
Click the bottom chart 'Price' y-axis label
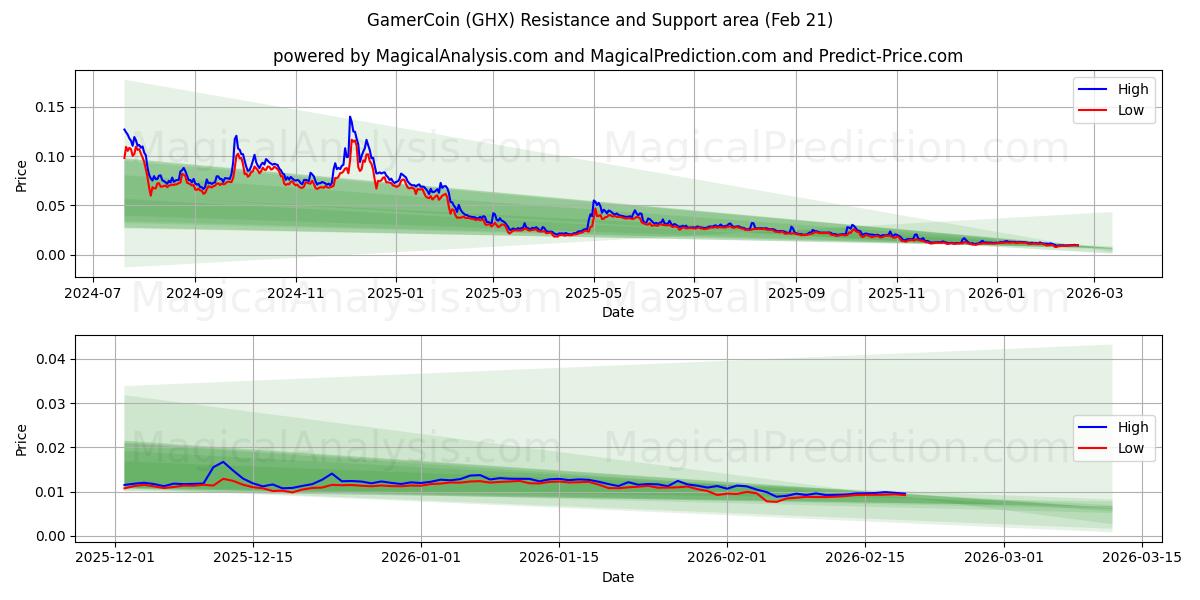[22, 438]
